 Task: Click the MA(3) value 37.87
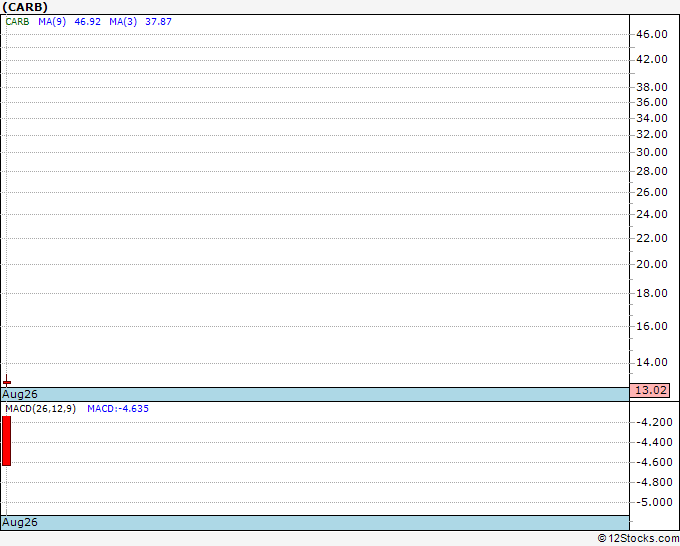(158, 22)
